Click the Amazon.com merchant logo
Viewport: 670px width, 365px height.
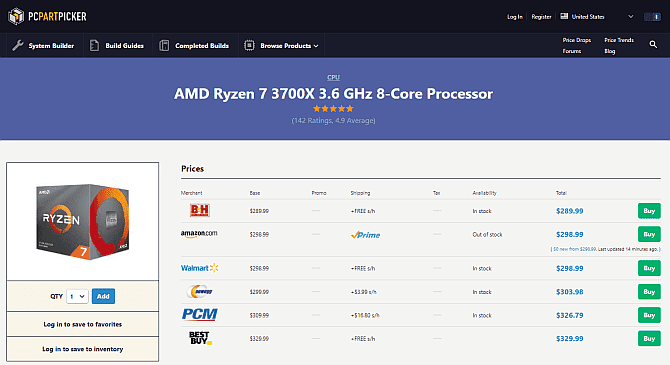tap(199, 234)
